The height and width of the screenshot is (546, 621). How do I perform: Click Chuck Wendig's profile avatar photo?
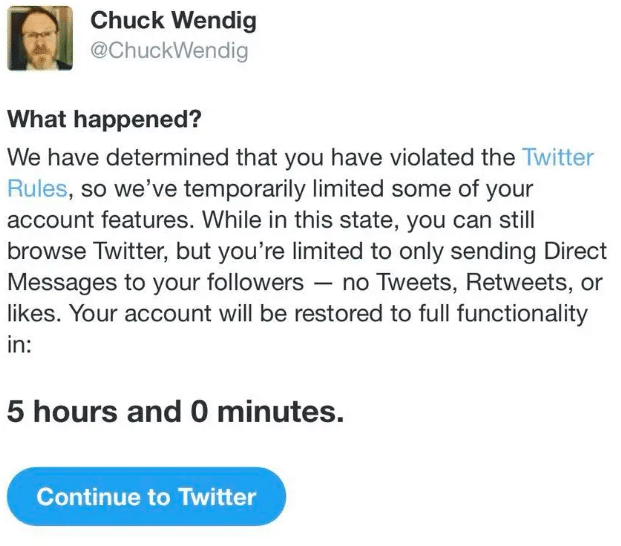click(40, 38)
